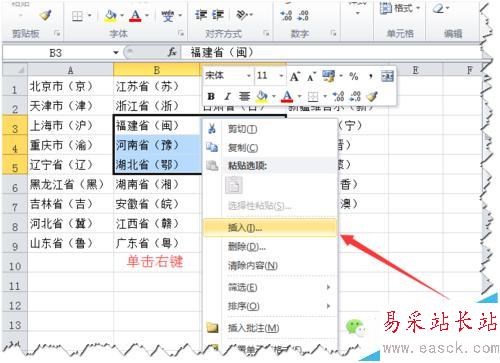Decrease decimal places in the ribbon
500x363 pixels.
[x=303, y=15]
